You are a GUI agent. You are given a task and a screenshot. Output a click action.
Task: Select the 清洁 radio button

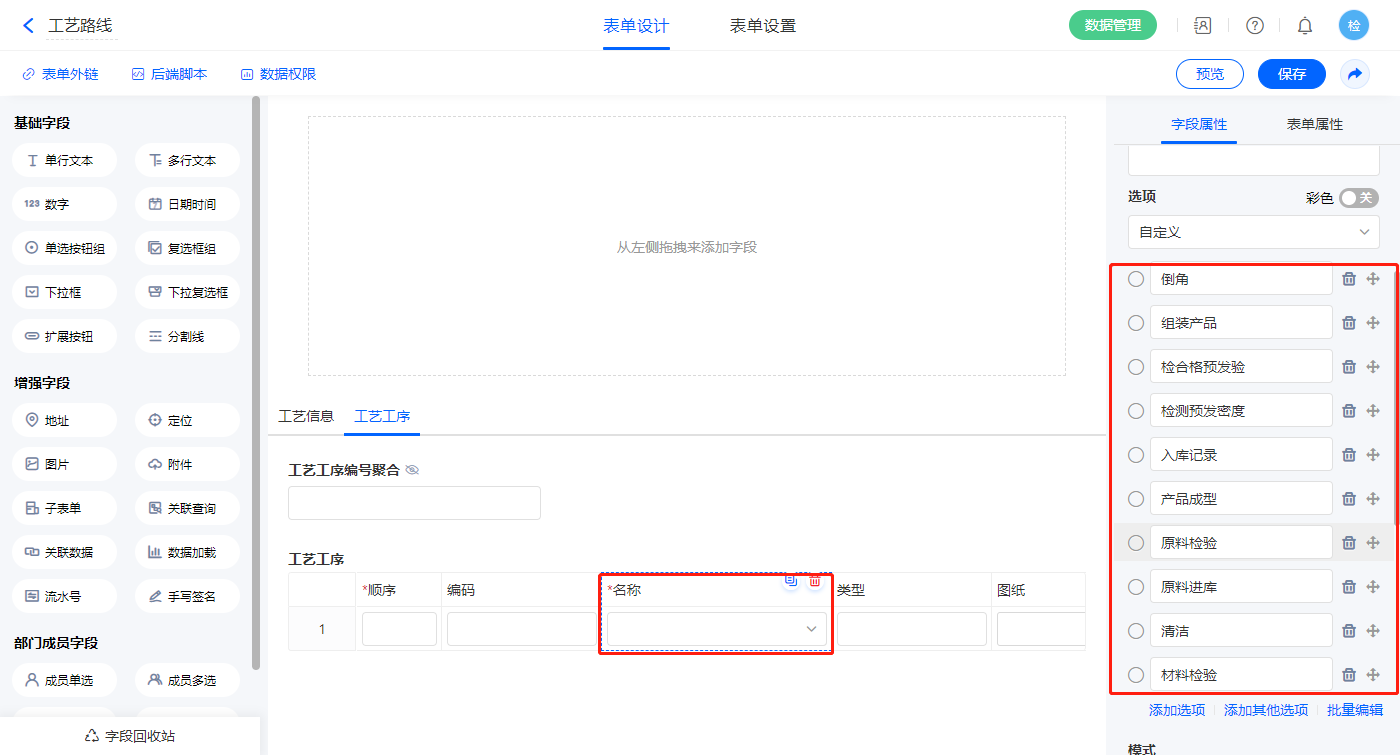[x=1136, y=631]
